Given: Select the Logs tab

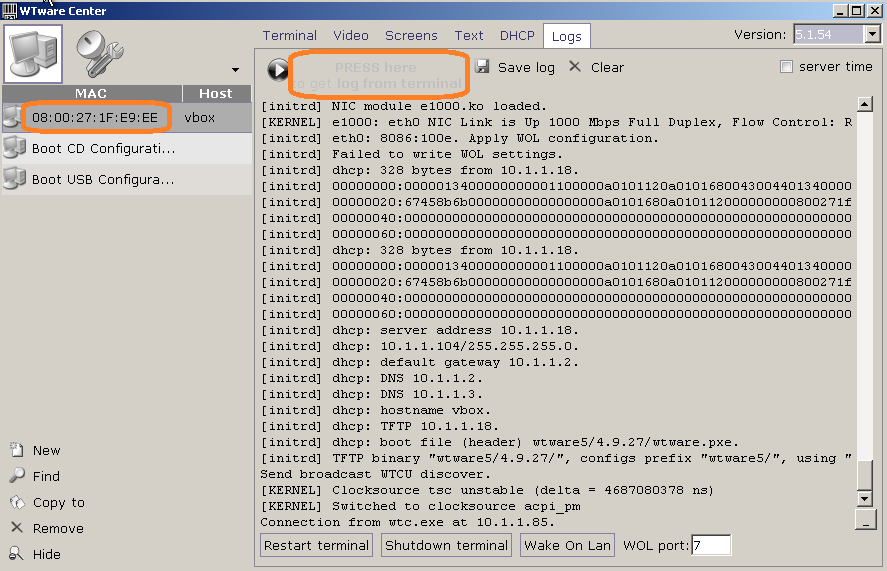Looking at the screenshot, I should tap(566, 36).
